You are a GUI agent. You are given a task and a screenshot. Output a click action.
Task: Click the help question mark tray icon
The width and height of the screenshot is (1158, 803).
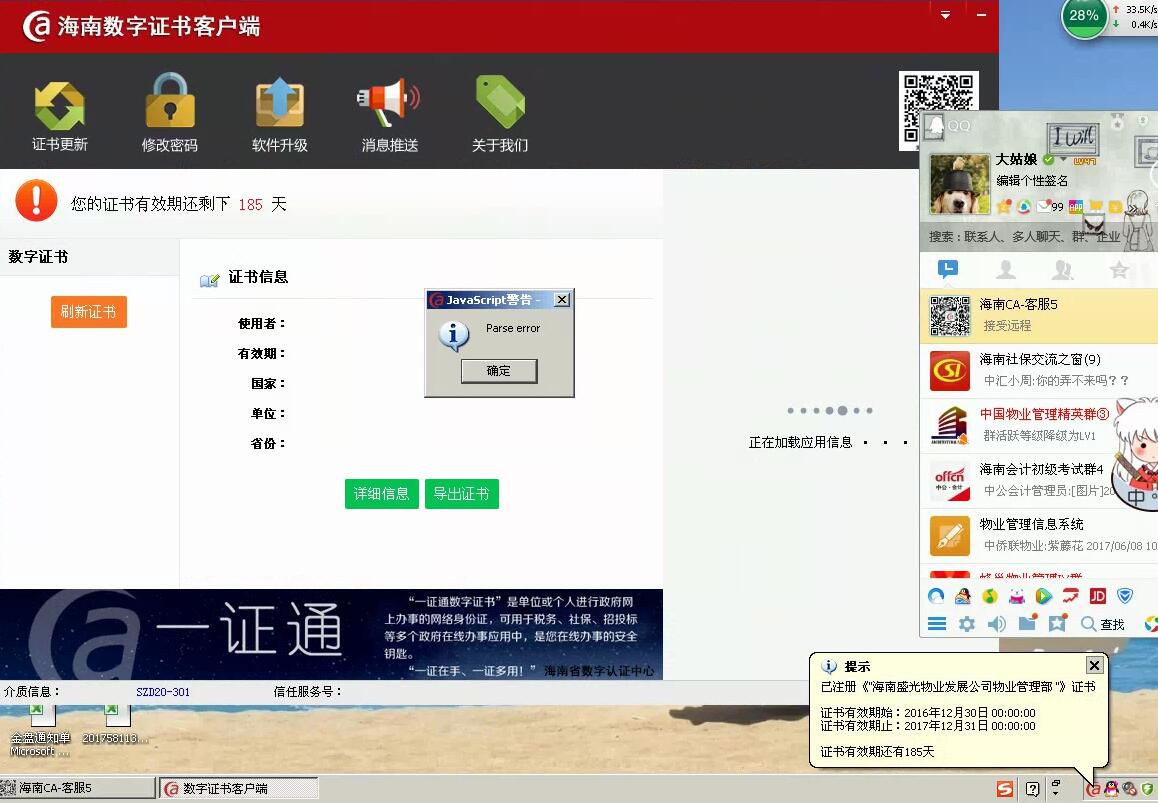(x=1032, y=789)
